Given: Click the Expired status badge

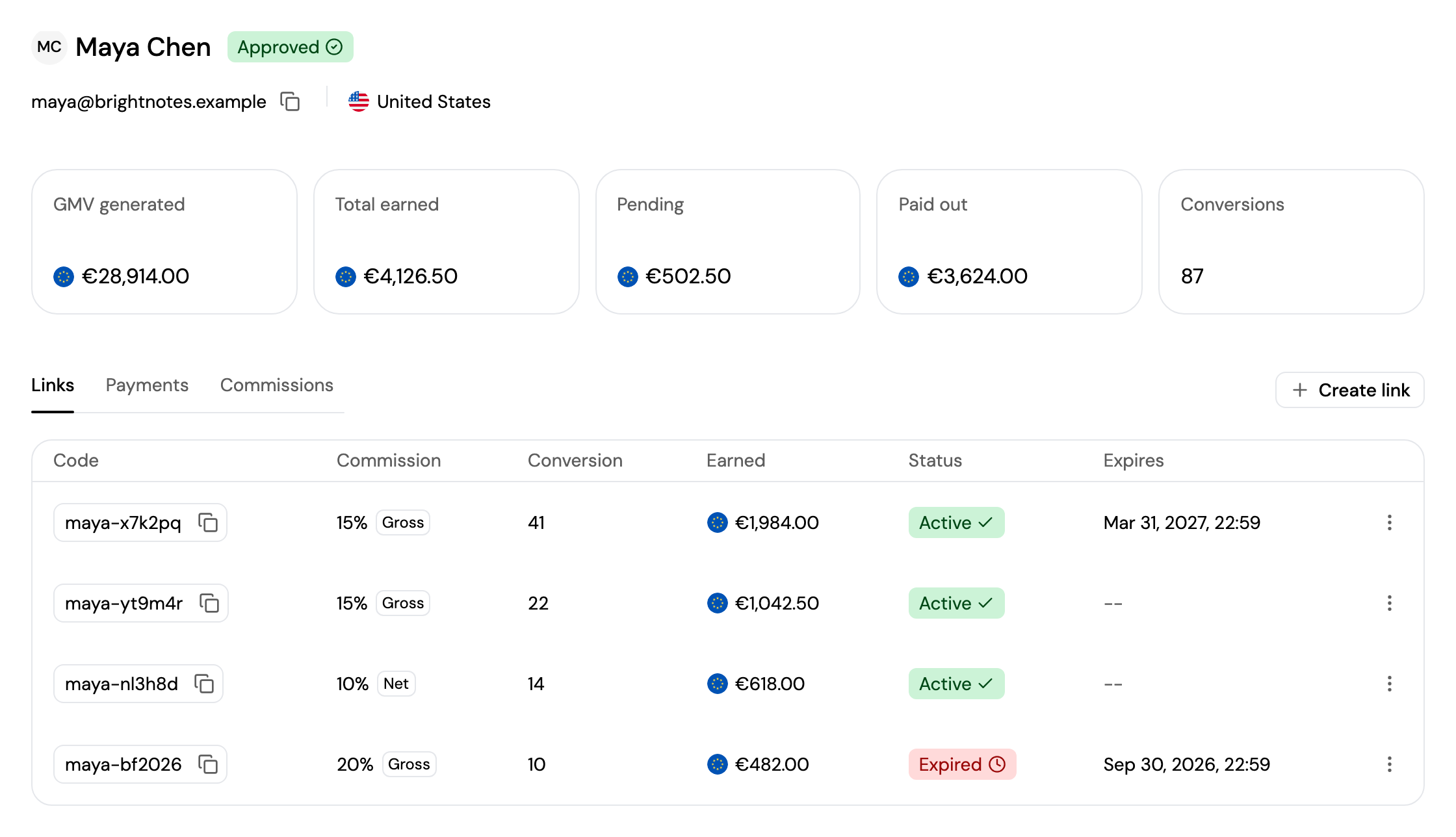Looking at the screenshot, I should point(962,764).
